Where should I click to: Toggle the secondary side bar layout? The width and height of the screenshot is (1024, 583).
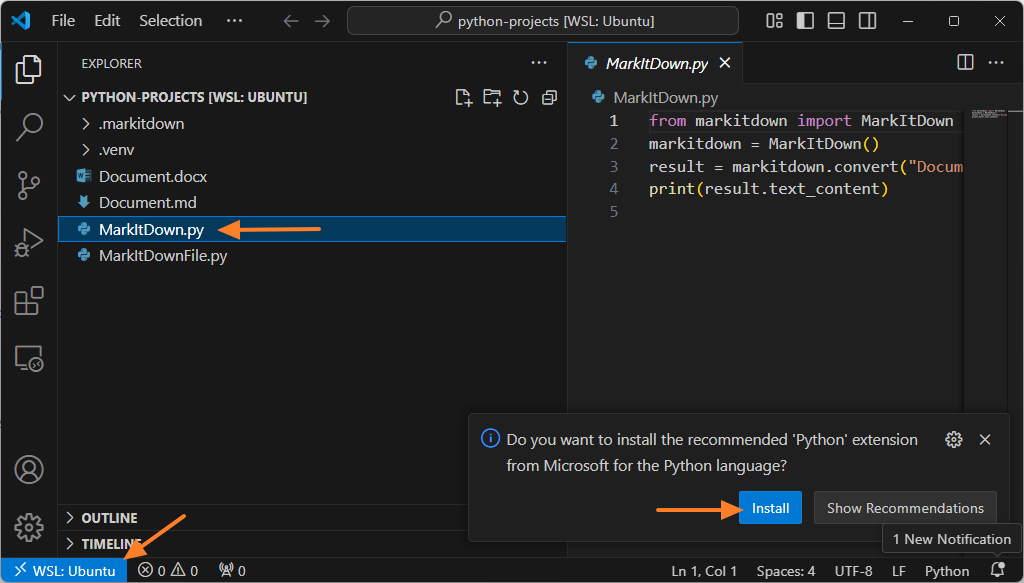coord(868,21)
